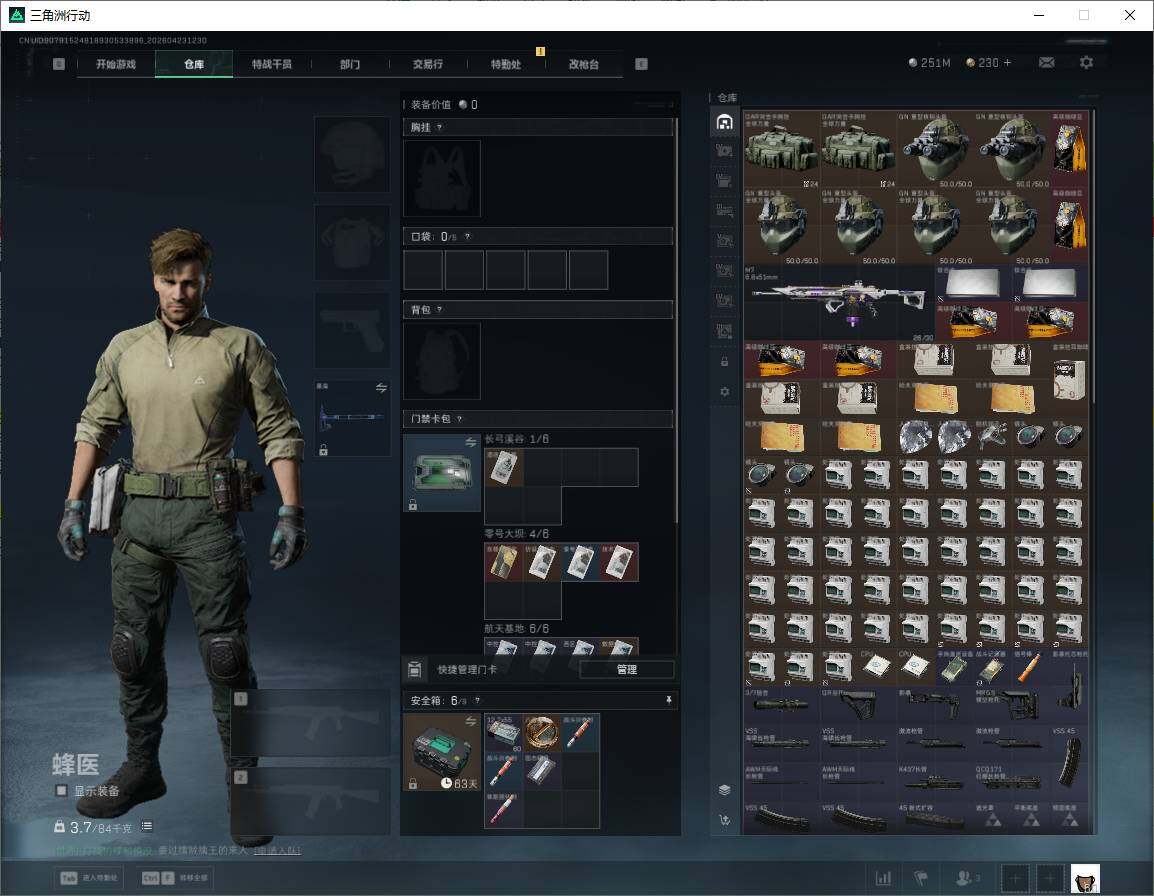Click the help icon beside 胸挂
This screenshot has height=896, width=1154.
click(439, 127)
